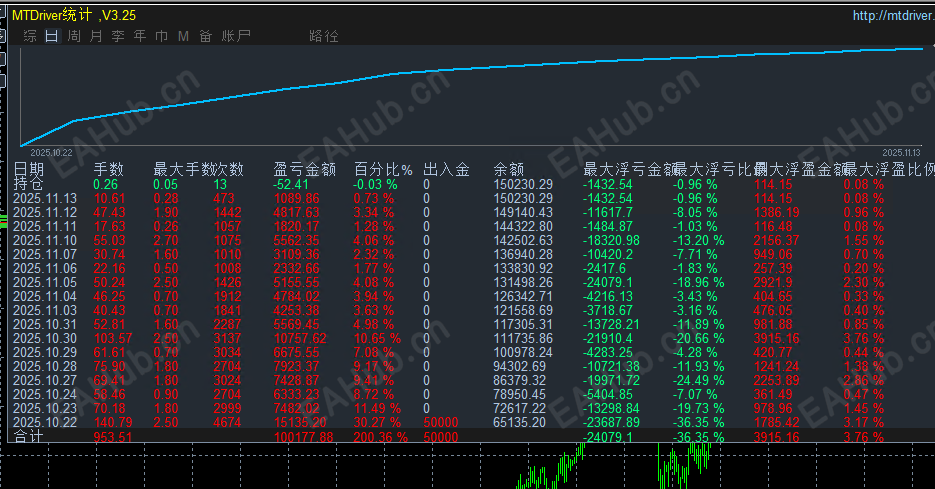Select the 日 daily tab

pos(52,36)
